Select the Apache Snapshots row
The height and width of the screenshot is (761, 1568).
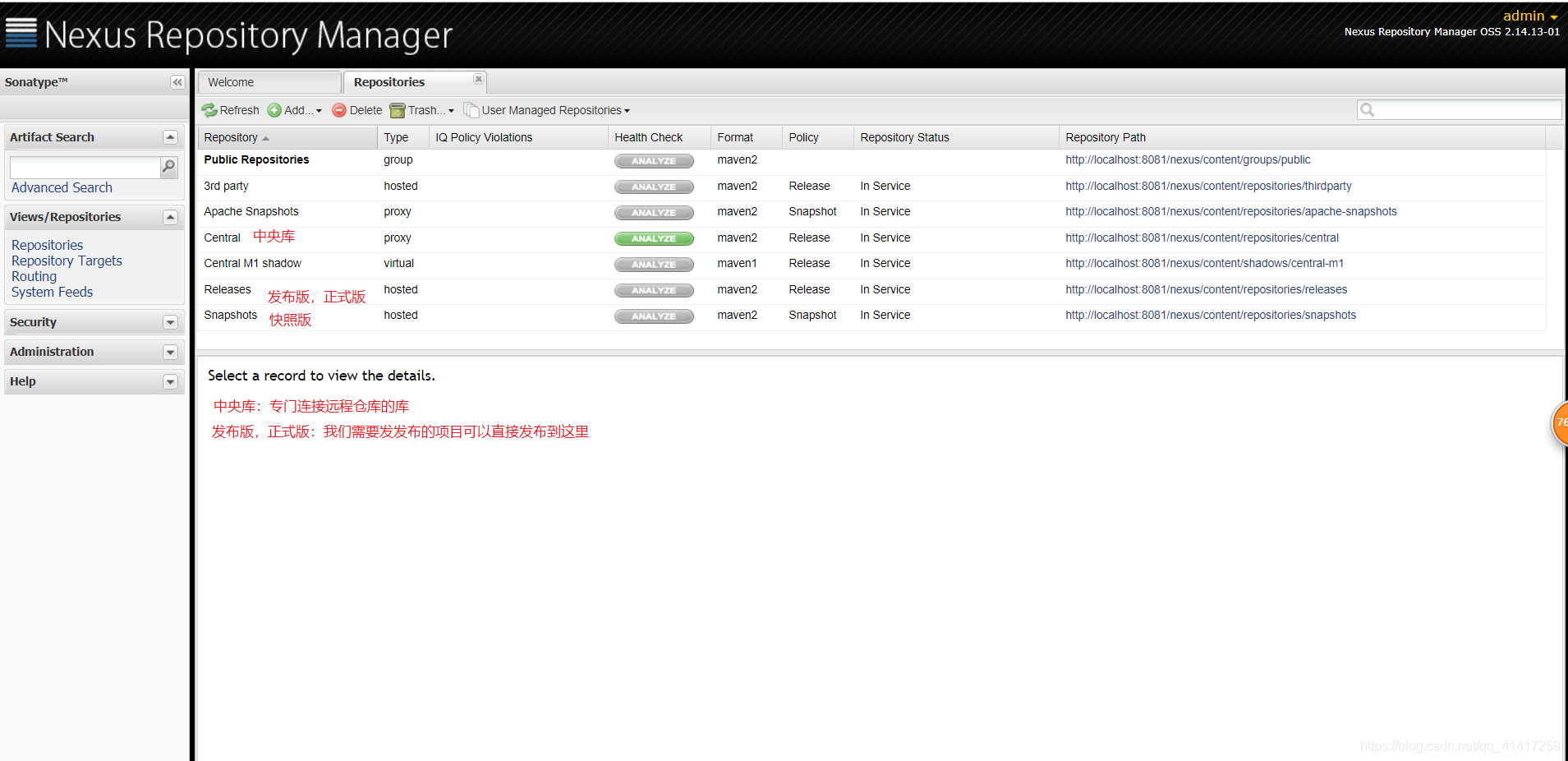point(871,213)
